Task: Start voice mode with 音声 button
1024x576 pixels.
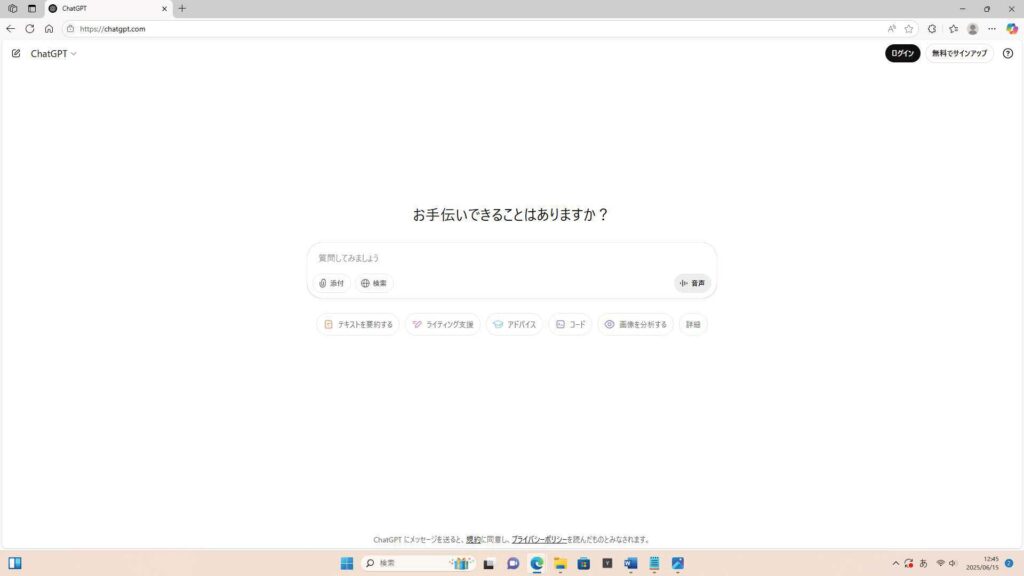Action: click(x=692, y=283)
